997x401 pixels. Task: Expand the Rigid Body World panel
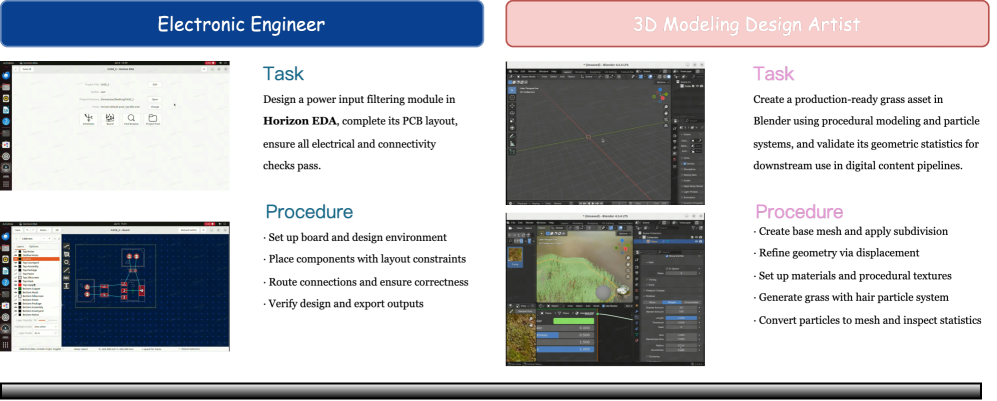point(690,184)
